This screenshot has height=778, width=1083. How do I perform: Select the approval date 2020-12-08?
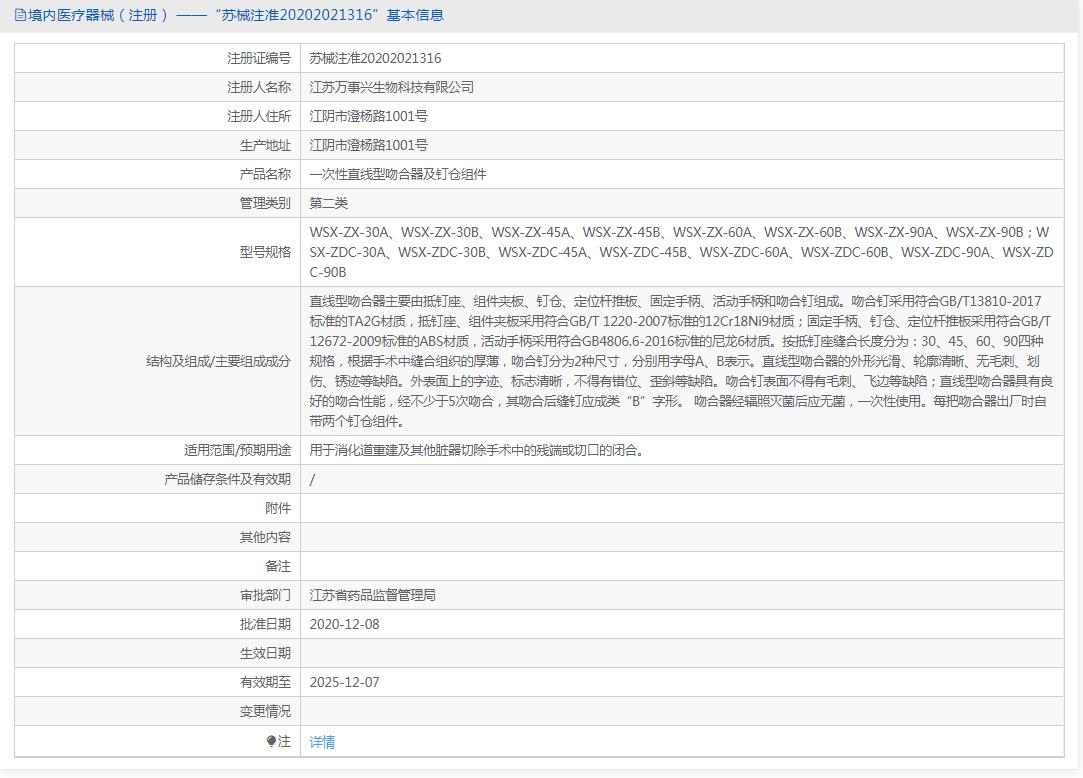344,625
